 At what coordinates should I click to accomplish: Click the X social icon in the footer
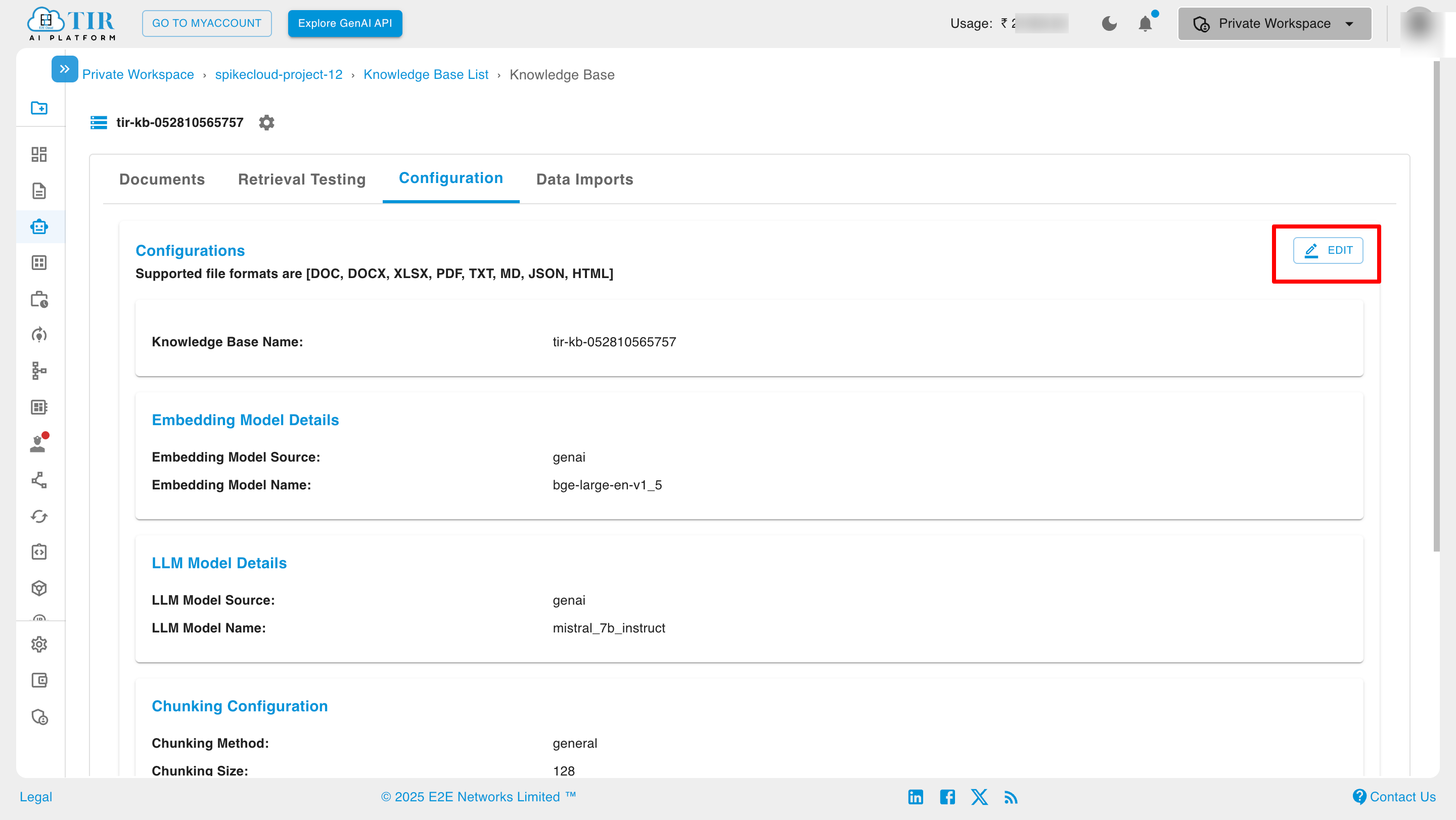980,797
